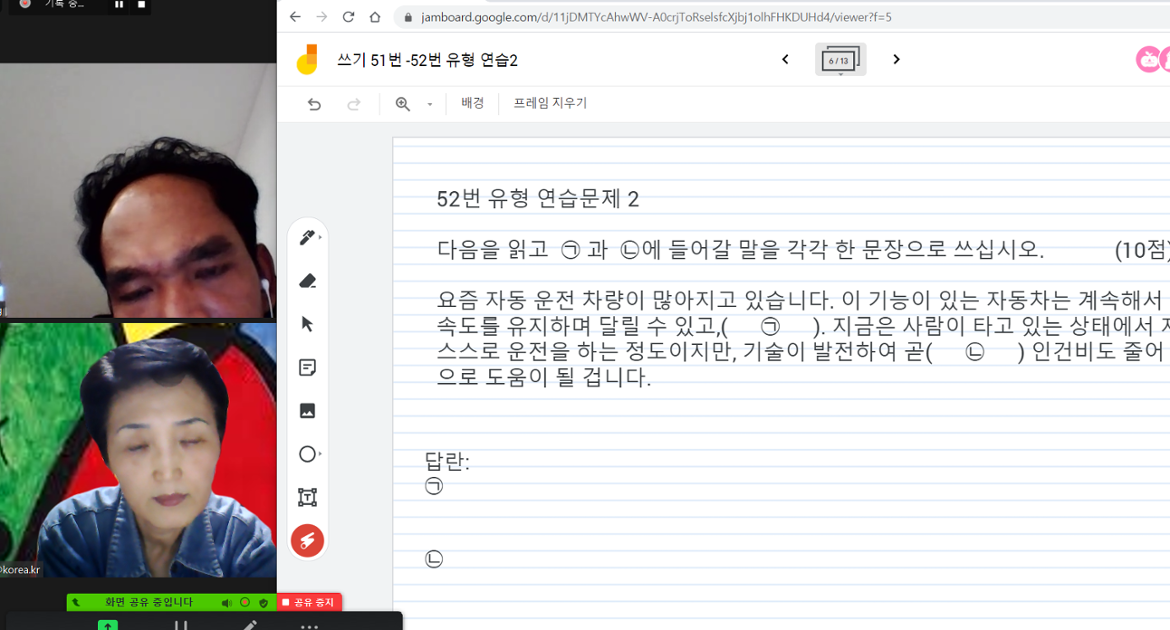The width and height of the screenshot is (1170, 630).
Task: Click the line 으로 도움이 될 겁니다.
Action: click(543, 377)
